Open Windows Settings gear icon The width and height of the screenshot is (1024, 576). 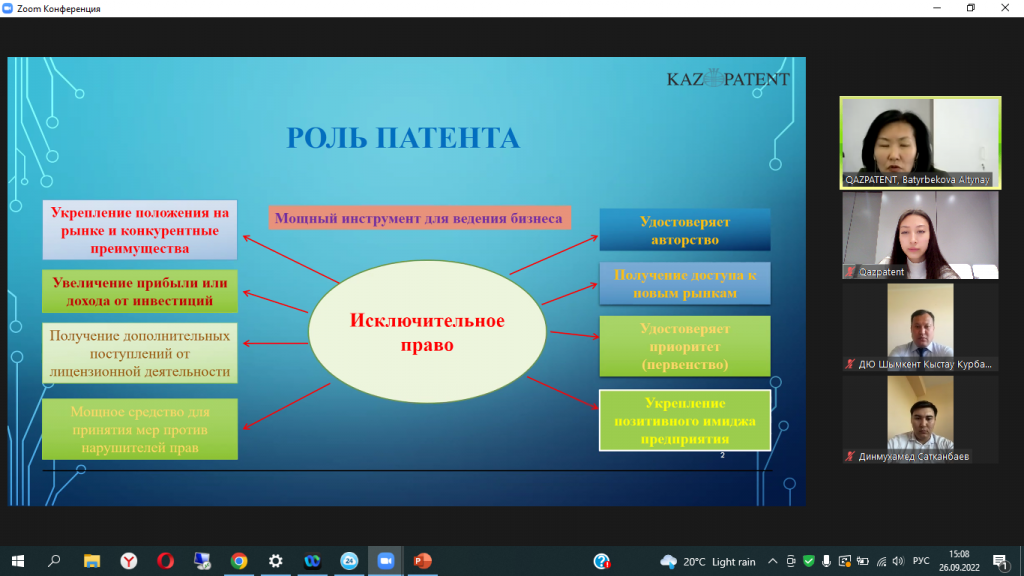(x=275, y=561)
